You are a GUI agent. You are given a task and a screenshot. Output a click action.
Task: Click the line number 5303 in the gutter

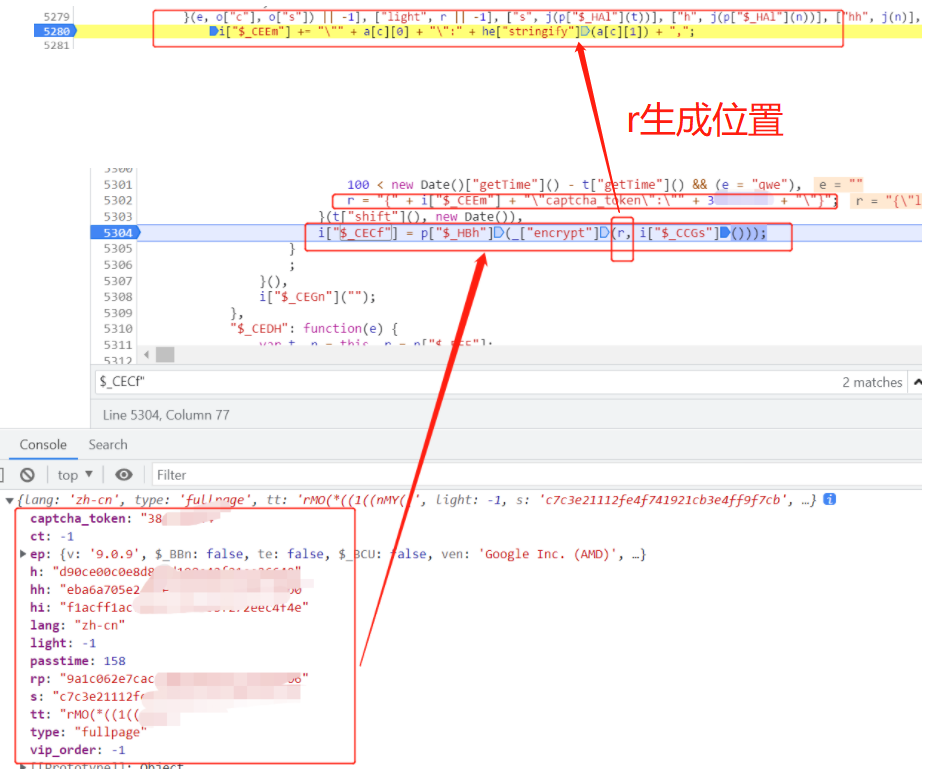tap(118, 216)
